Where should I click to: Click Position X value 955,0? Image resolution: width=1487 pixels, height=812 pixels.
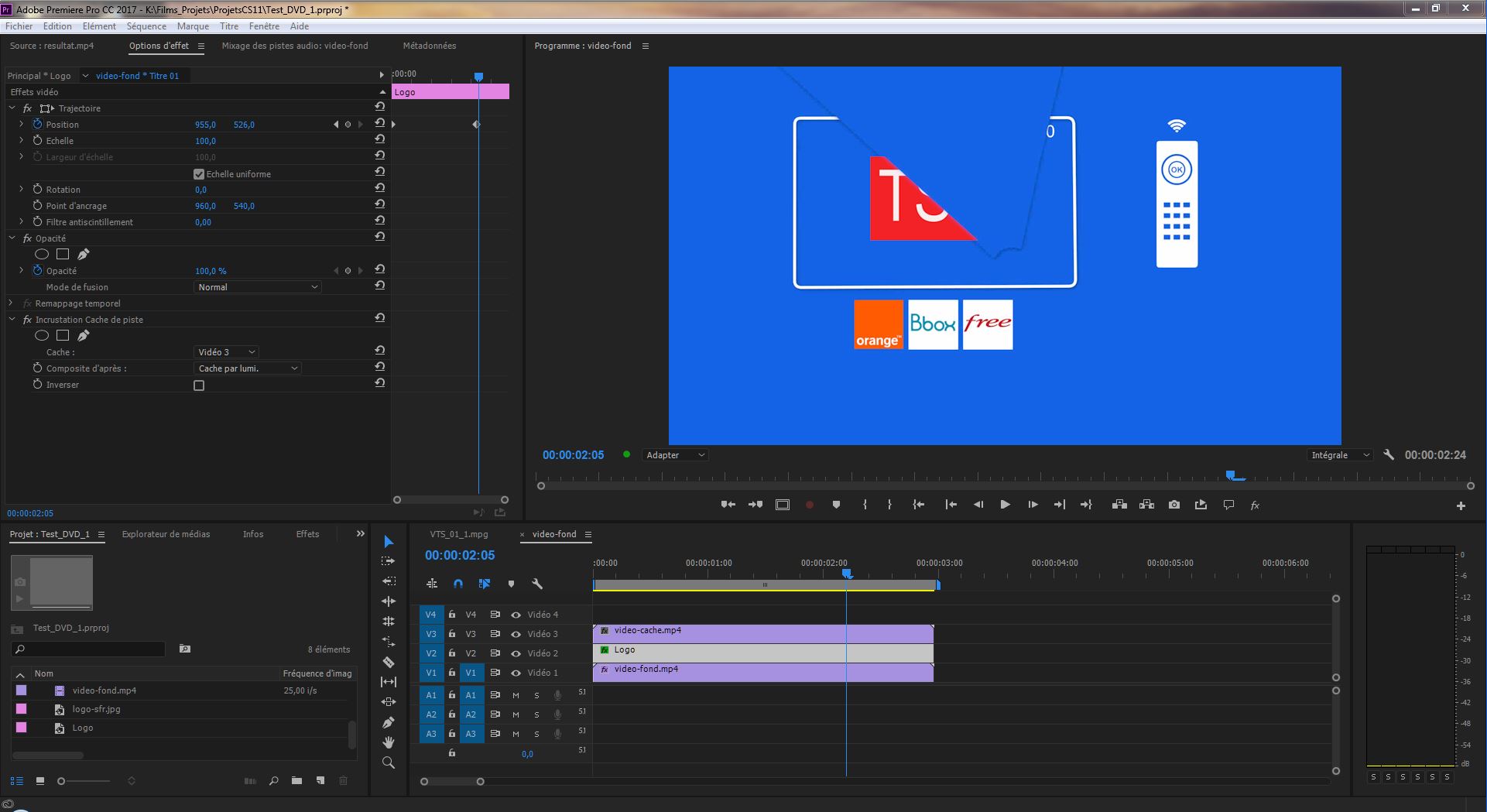pyautogui.click(x=205, y=125)
